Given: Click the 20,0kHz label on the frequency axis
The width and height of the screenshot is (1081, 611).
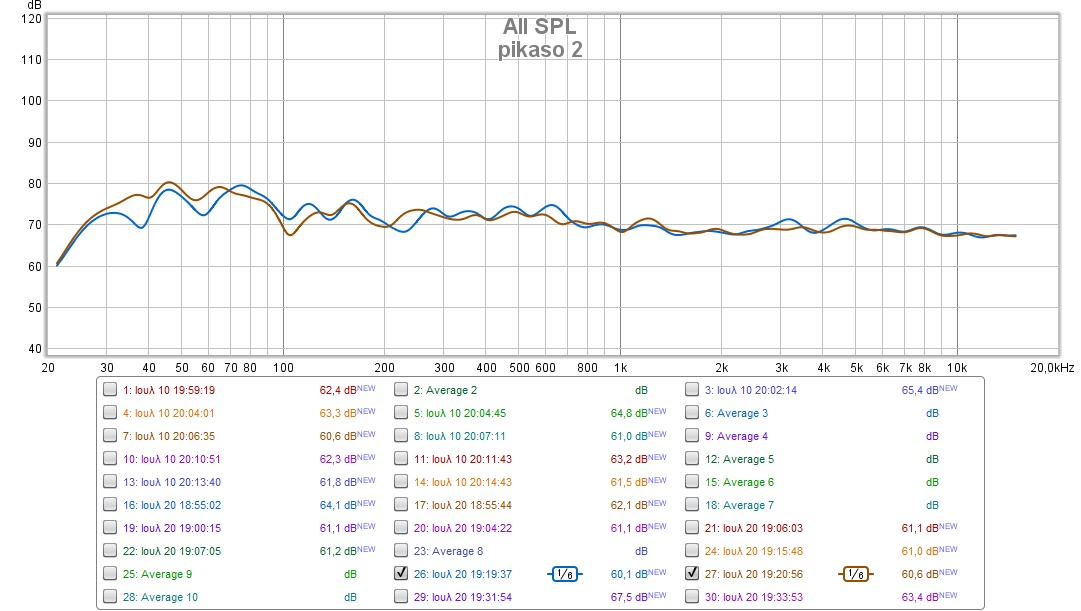Looking at the screenshot, I should [x=1050, y=368].
